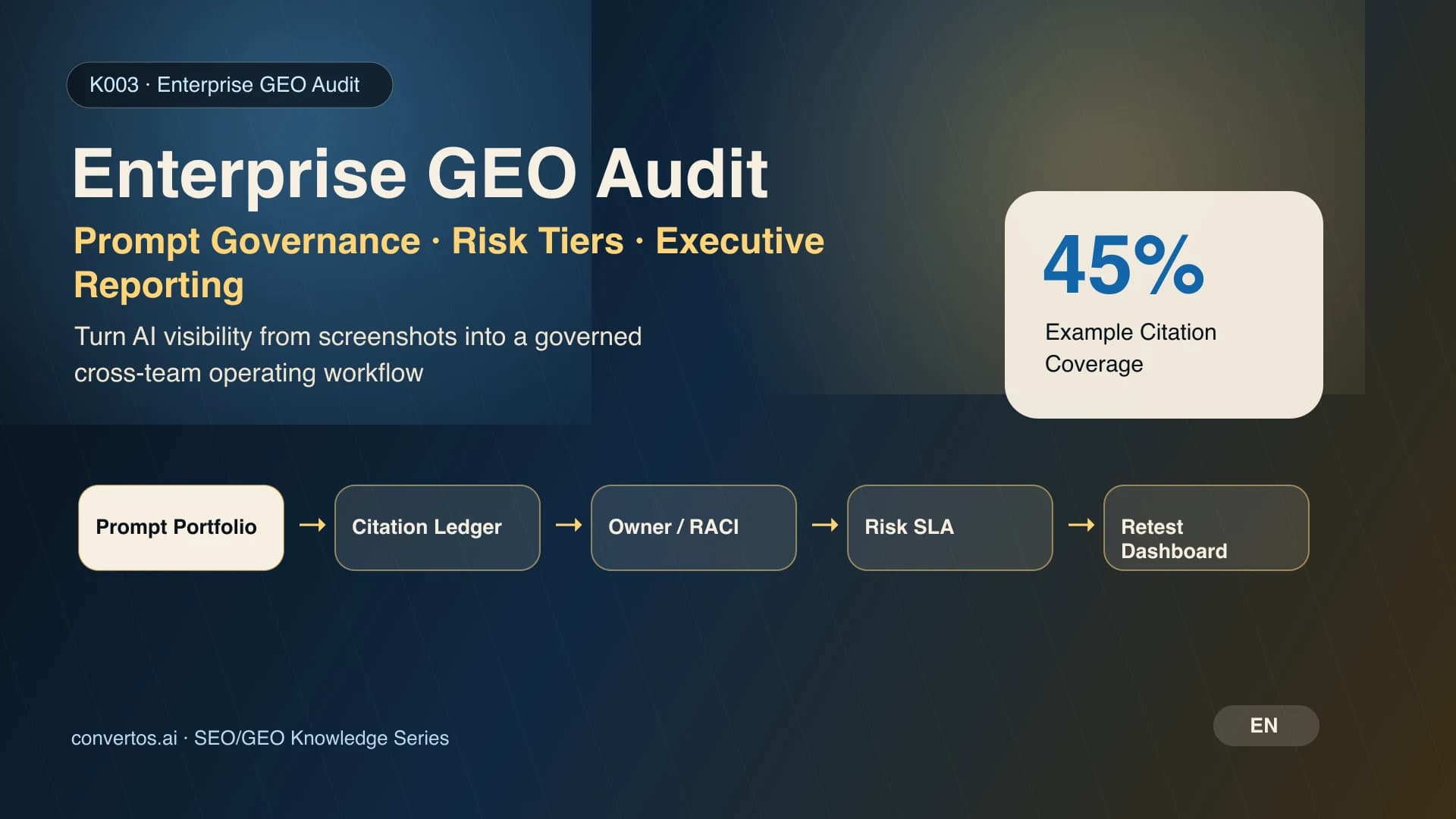Image resolution: width=1456 pixels, height=819 pixels.
Task: Click the 'Turn AI visibility from screenshots' description
Action: pyautogui.click(x=358, y=354)
